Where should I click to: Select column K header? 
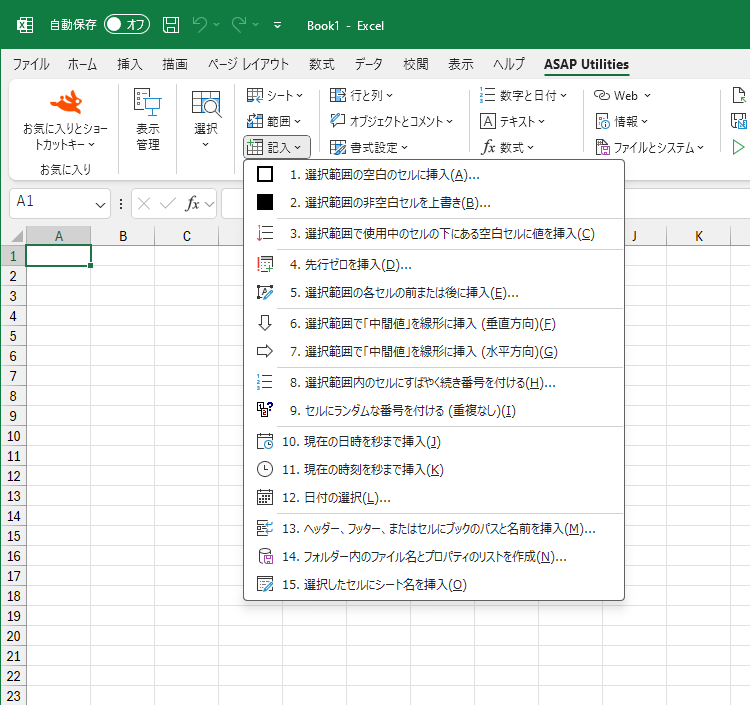pos(699,236)
